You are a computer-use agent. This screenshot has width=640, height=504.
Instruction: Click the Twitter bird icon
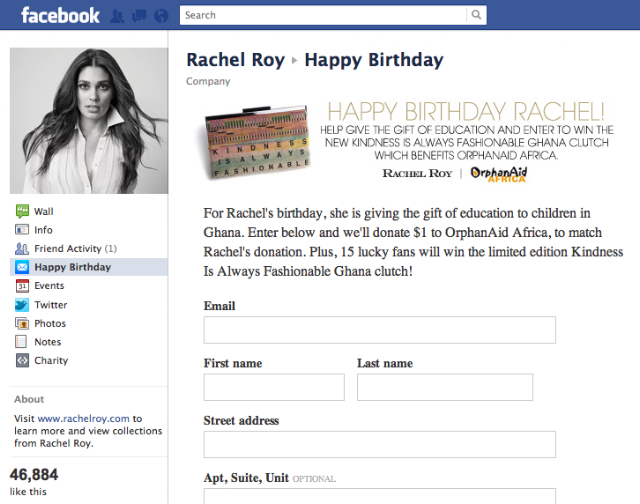click(22, 305)
